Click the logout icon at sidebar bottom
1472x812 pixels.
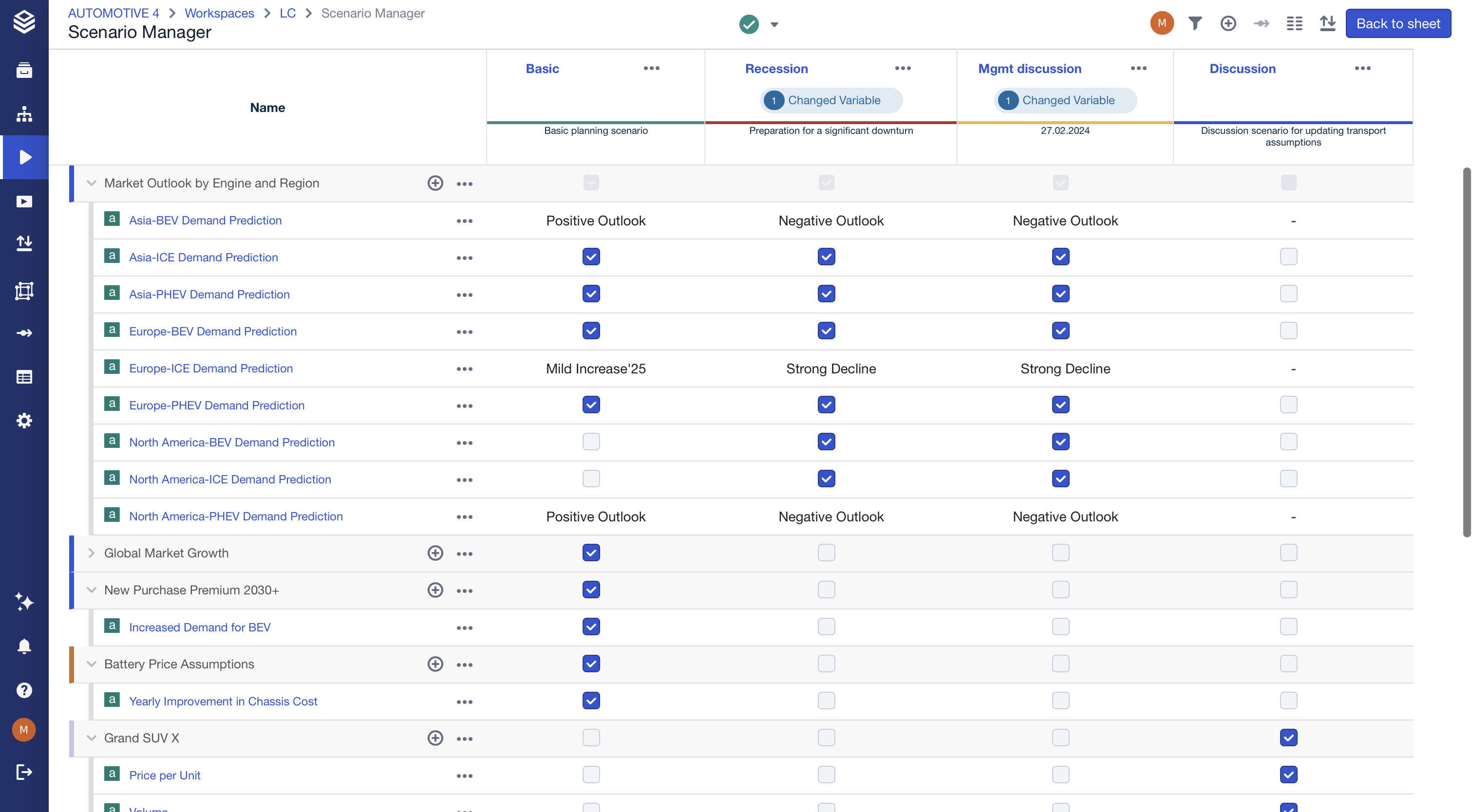24,772
